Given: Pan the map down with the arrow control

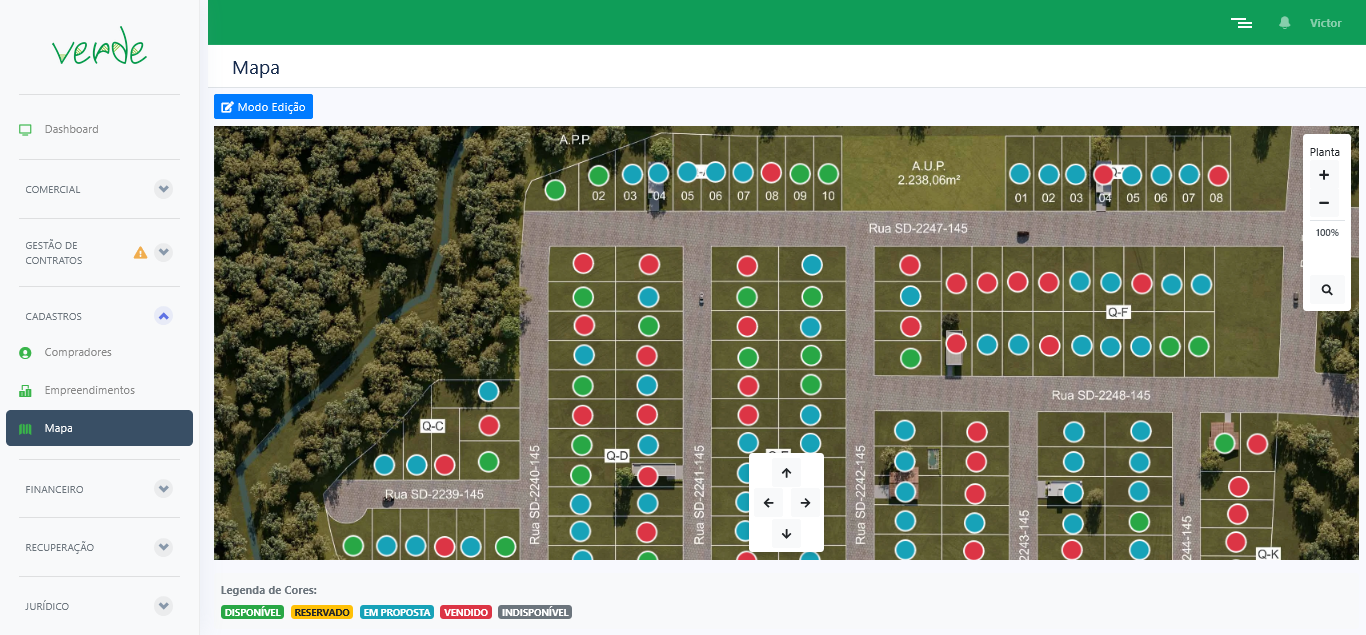Looking at the screenshot, I should point(786,534).
